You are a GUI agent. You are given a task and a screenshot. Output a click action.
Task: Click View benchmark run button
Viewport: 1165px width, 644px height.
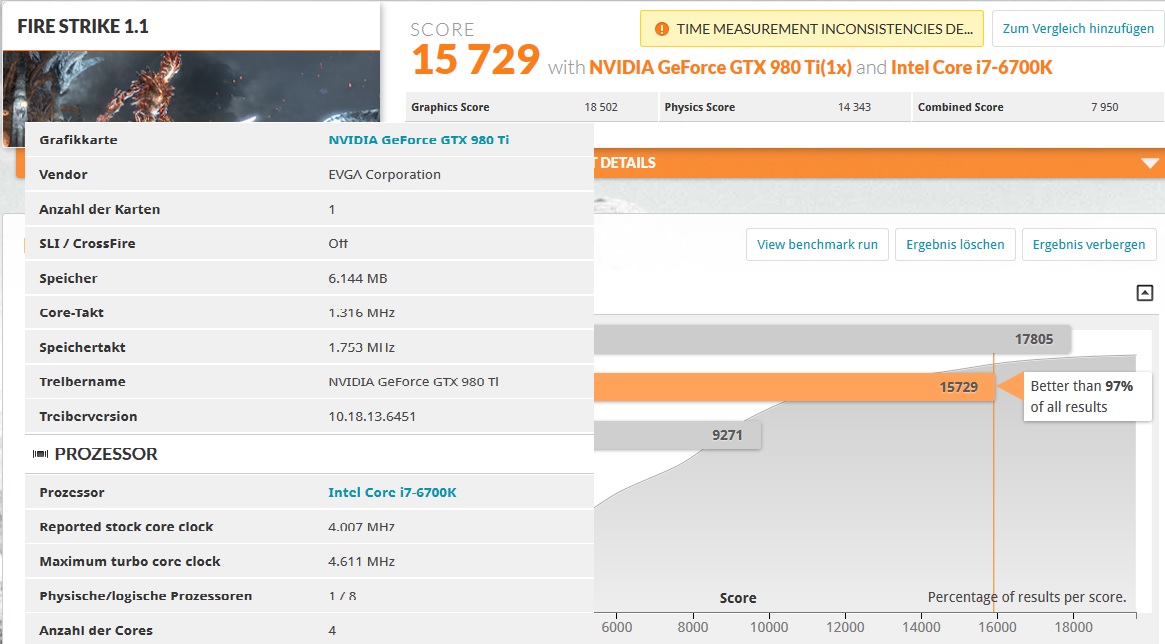point(817,245)
